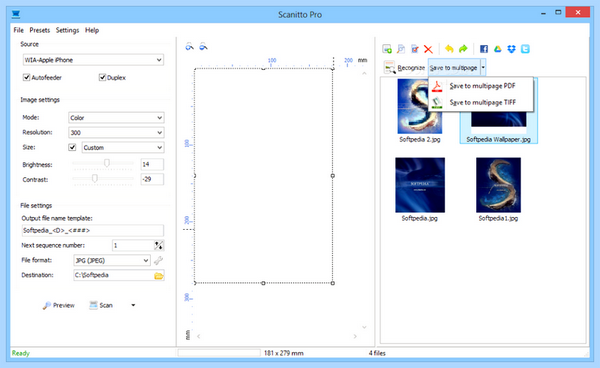Click the view image magnifier icon
Screen dimensions: 600x368
point(401,49)
